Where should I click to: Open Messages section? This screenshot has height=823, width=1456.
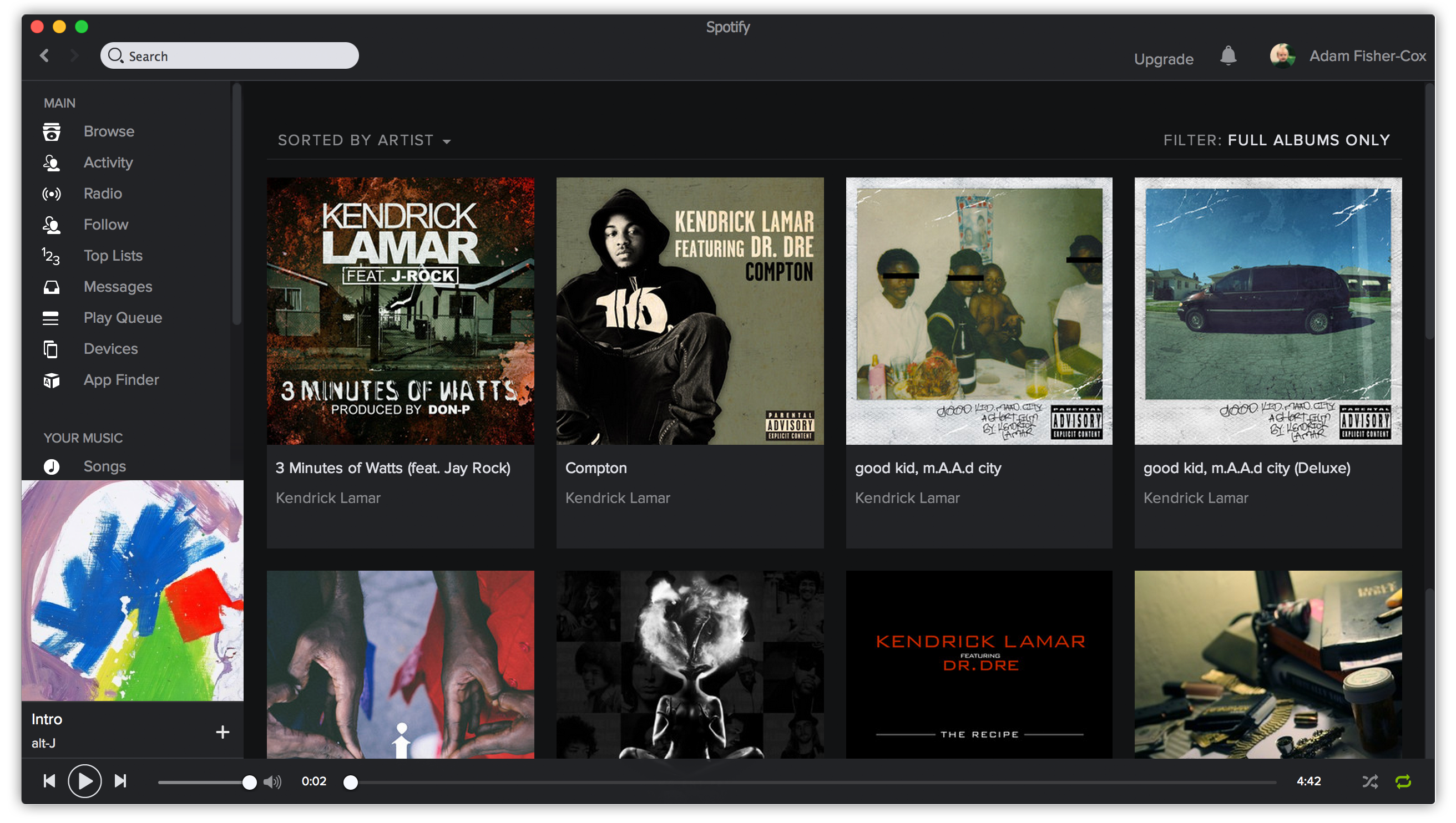click(x=118, y=287)
